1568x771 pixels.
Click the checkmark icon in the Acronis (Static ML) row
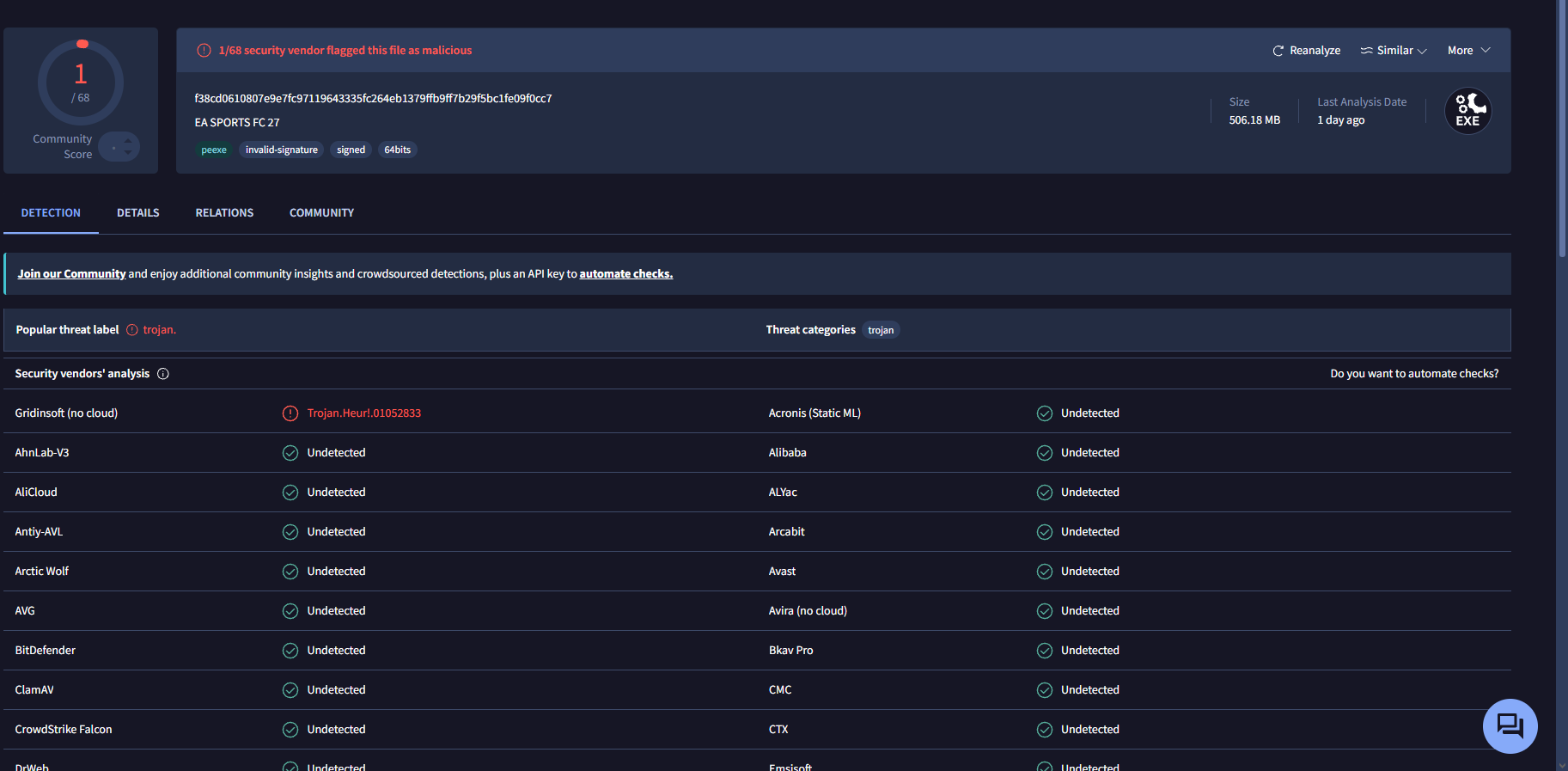coord(1045,413)
